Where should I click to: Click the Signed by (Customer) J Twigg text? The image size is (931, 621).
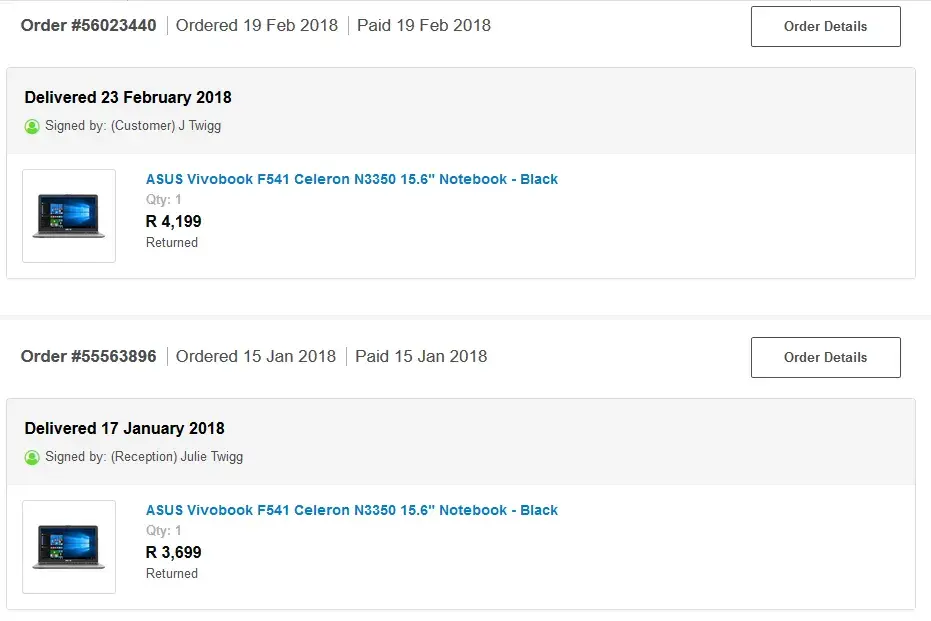pyautogui.click(x=133, y=126)
